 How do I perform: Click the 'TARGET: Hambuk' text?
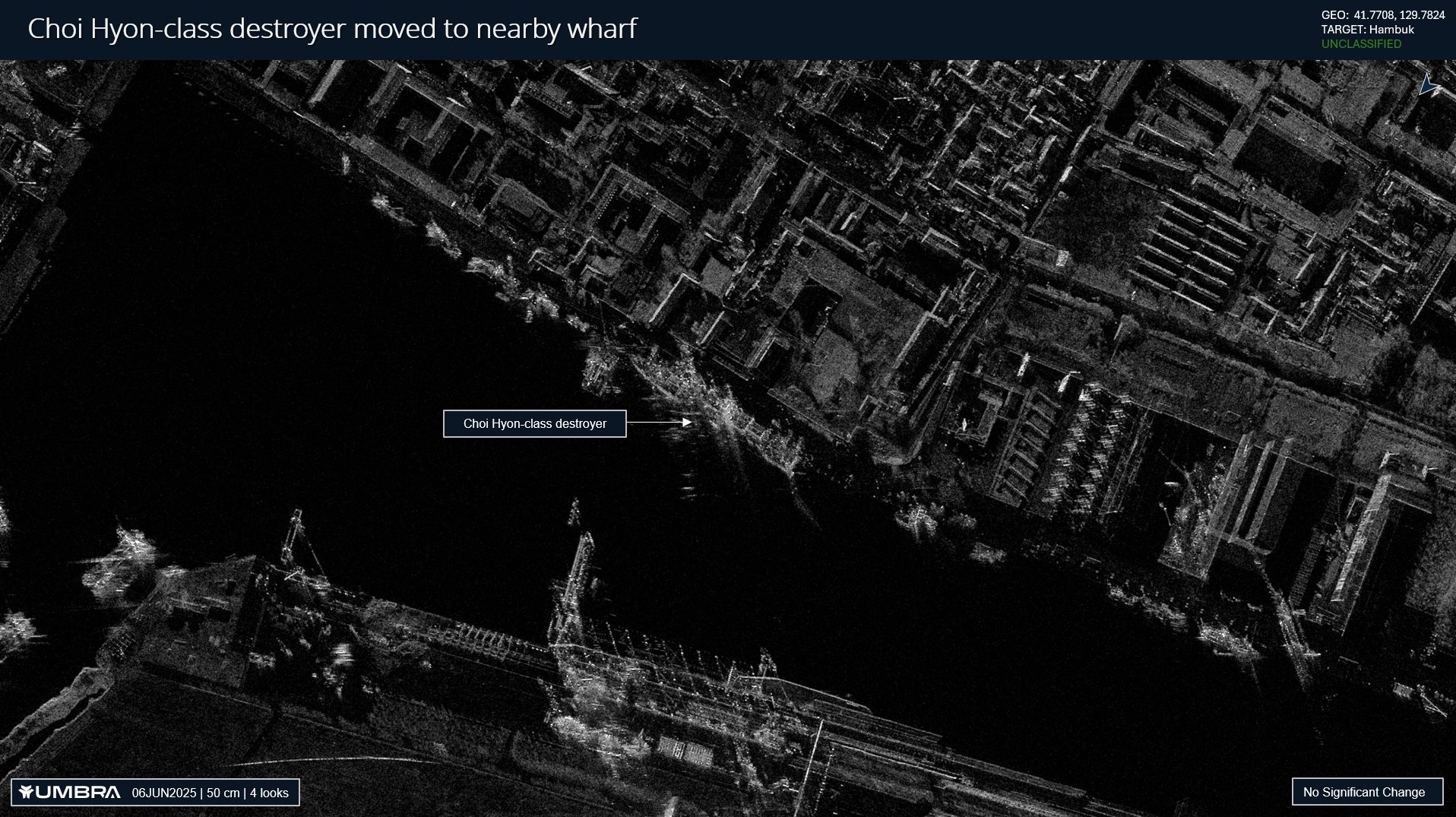coord(1368,30)
